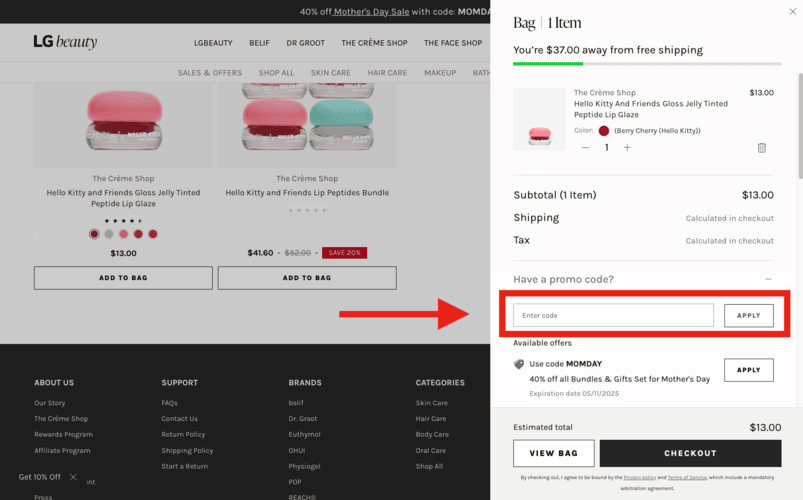Select the gray lip glaze color swatch
Viewport: 803px width, 500px height.
(109, 234)
